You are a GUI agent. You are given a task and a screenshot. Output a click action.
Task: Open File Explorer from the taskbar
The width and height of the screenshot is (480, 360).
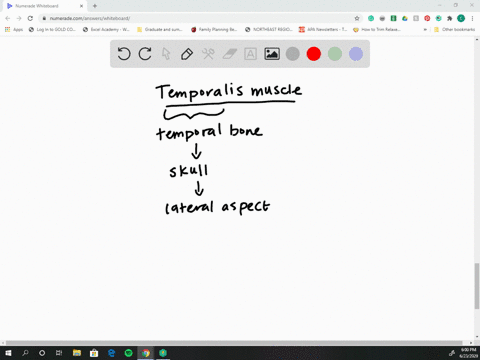[77, 353]
